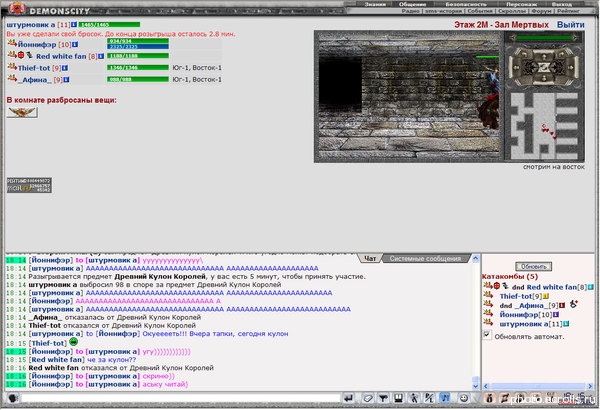This screenshot has width=600, height=410.
Task: Click private arrow for Йоннифэр in Катакомбы list
Action: tap(488, 313)
